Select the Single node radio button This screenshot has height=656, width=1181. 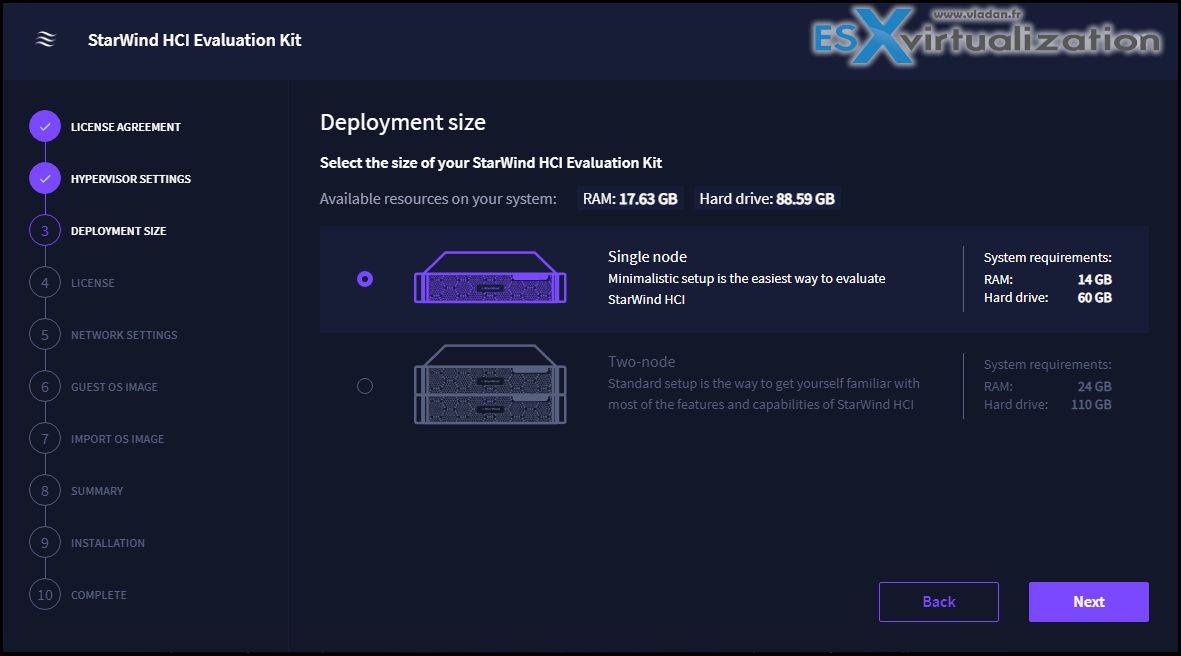[365, 279]
